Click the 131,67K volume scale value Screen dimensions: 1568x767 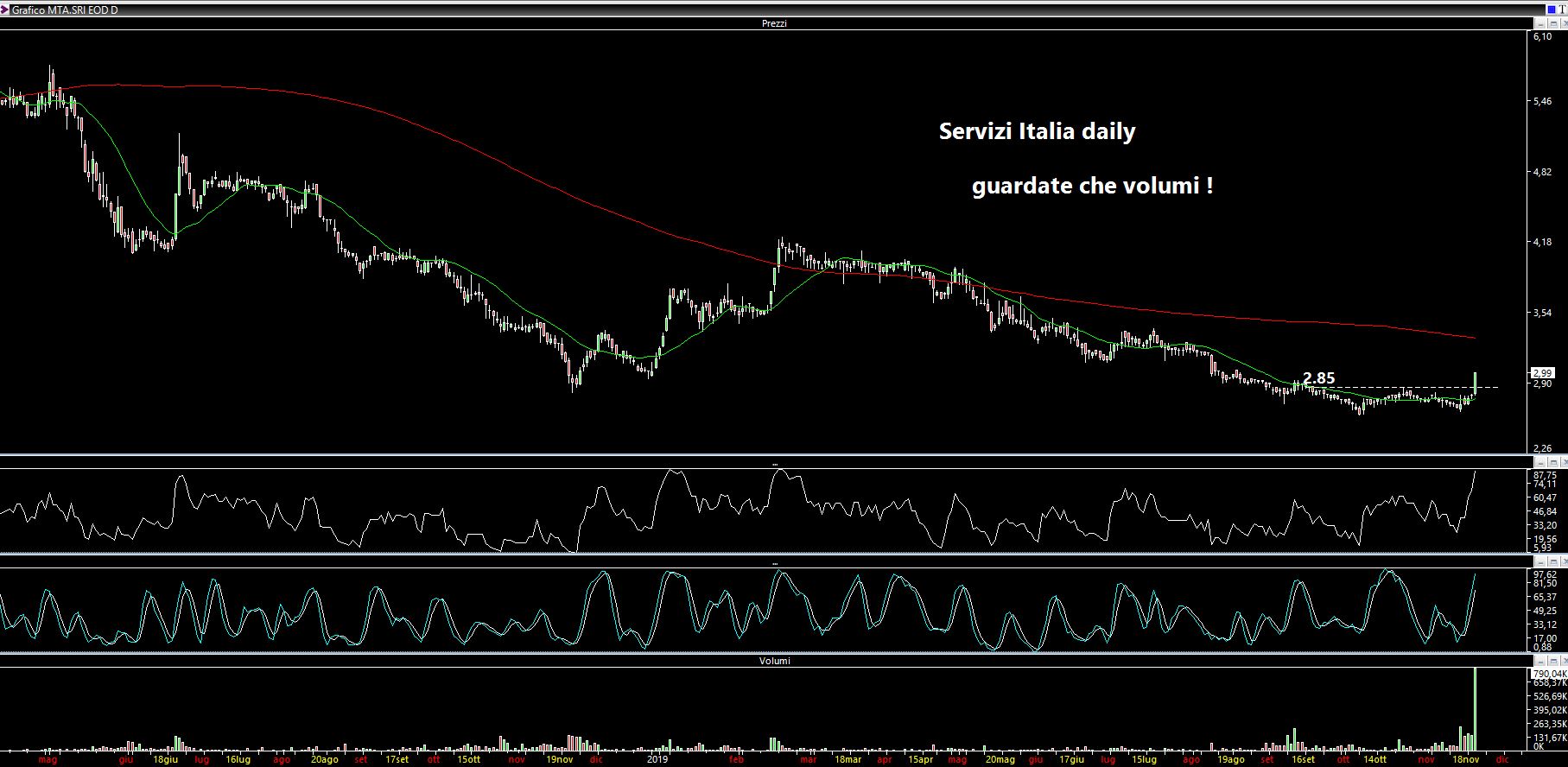[x=1550, y=738]
